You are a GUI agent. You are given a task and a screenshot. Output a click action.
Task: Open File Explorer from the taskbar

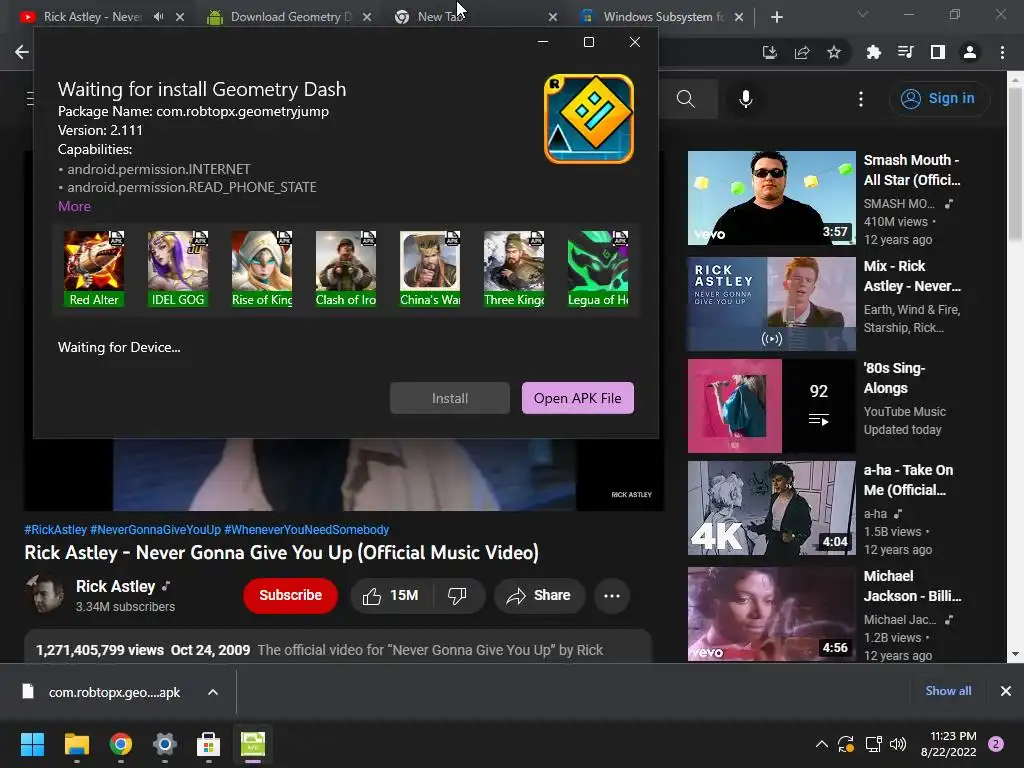[76, 744]
